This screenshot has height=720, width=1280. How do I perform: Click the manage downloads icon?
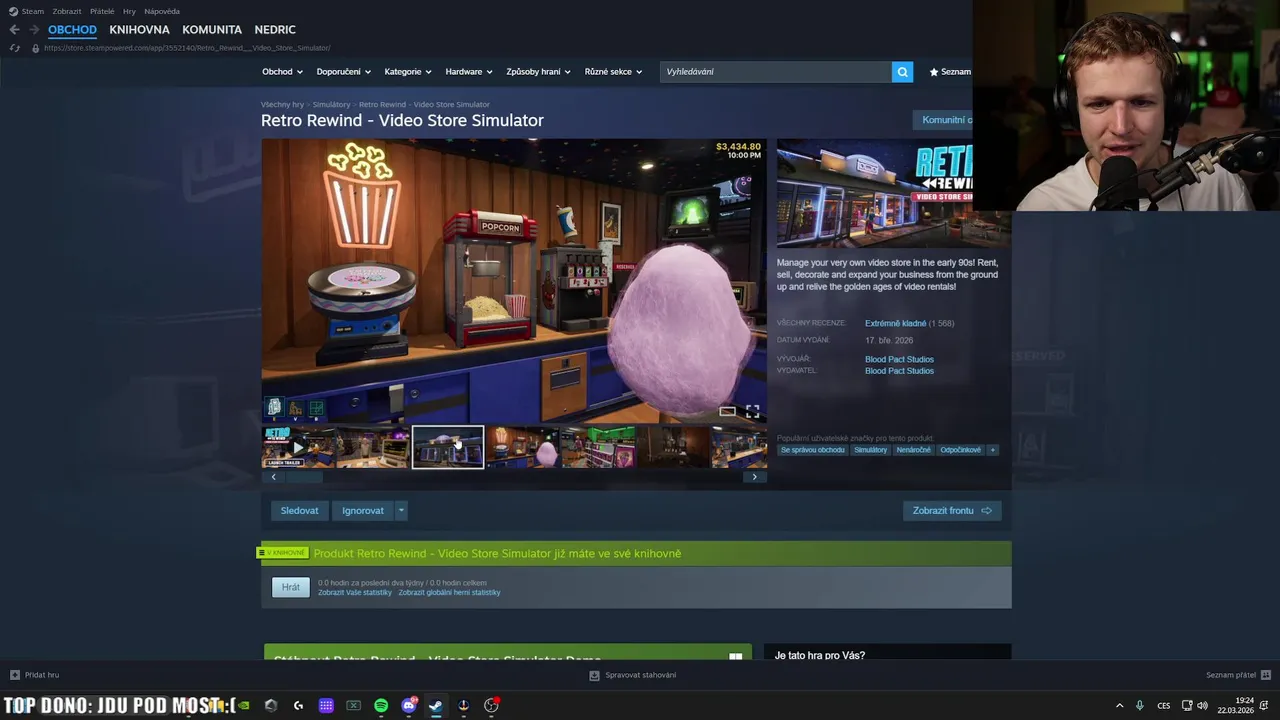[x=594, y=675]
